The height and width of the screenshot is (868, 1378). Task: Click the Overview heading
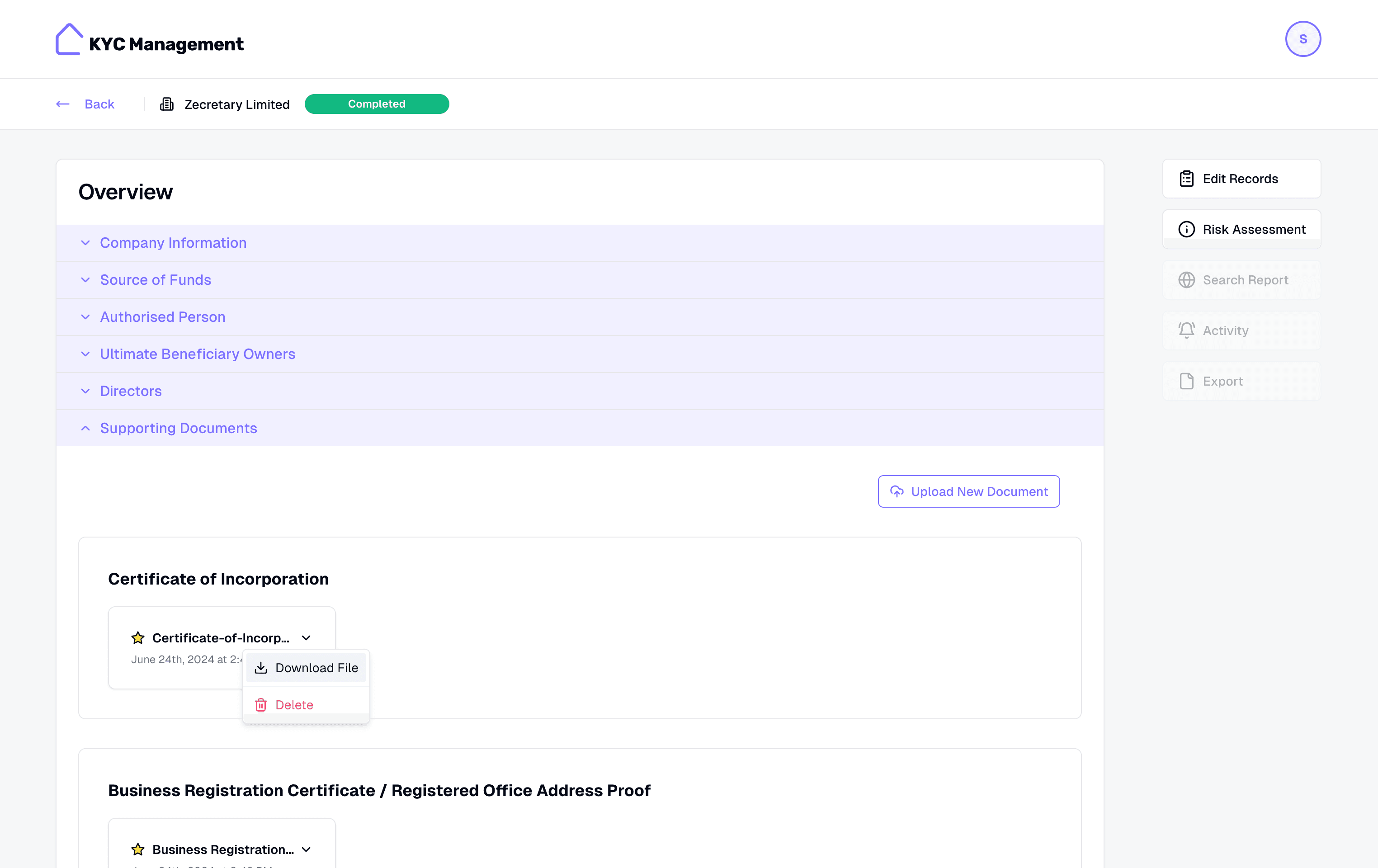coord(125,192)
